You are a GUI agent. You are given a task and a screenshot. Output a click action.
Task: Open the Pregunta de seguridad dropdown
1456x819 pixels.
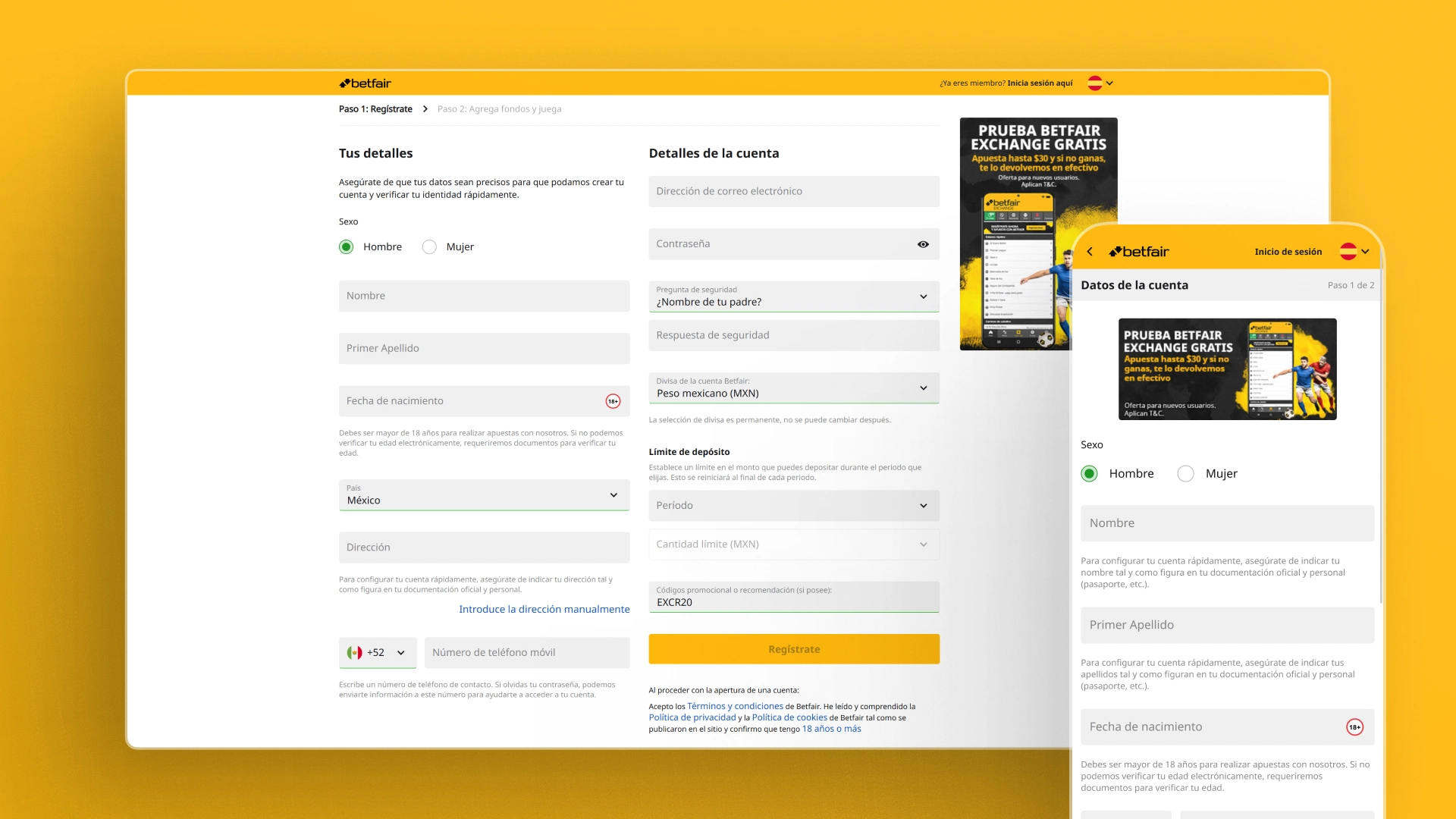click(794, 297)
